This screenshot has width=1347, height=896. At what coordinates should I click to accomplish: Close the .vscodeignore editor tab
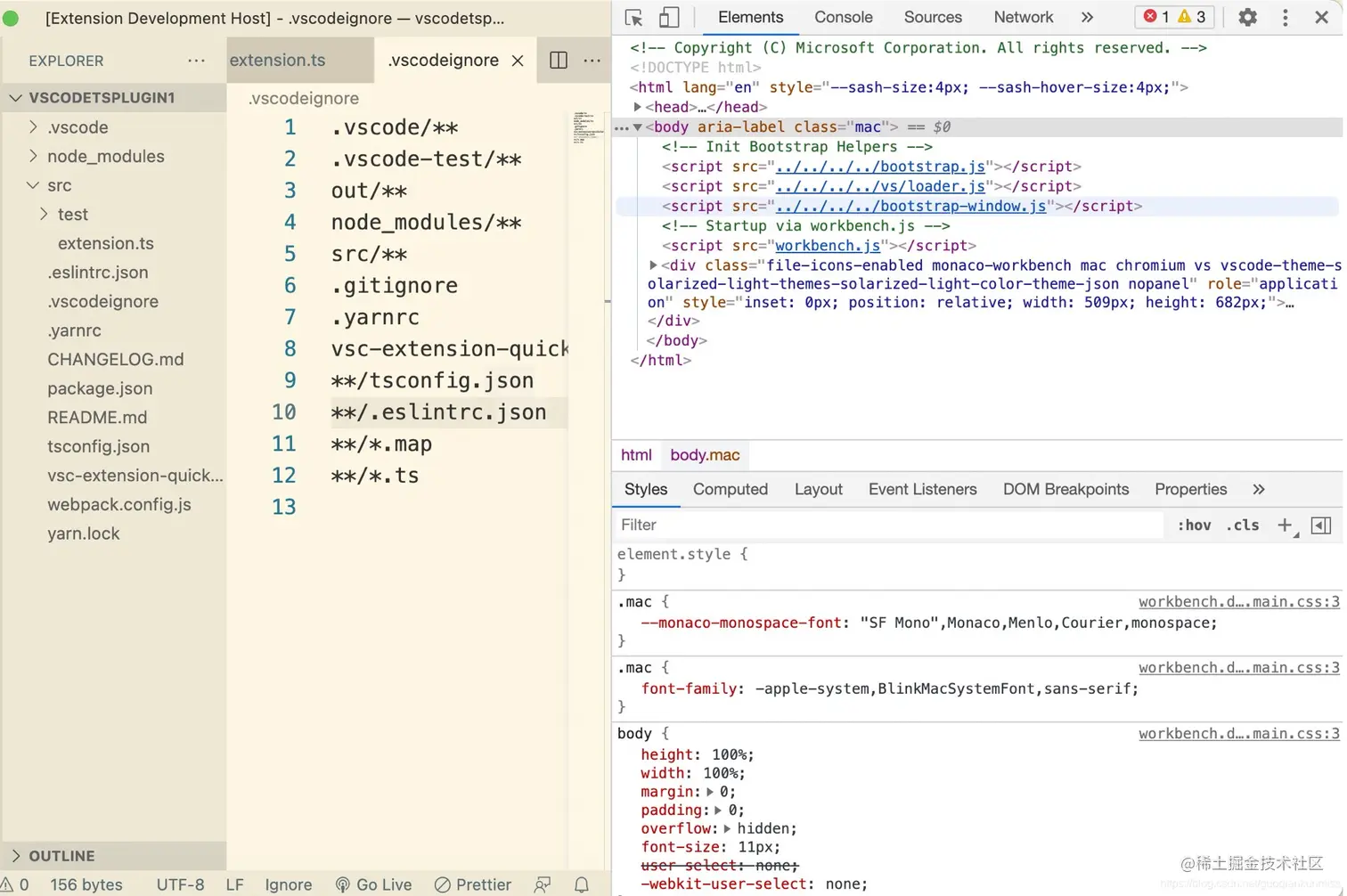[x=518, y=61]
